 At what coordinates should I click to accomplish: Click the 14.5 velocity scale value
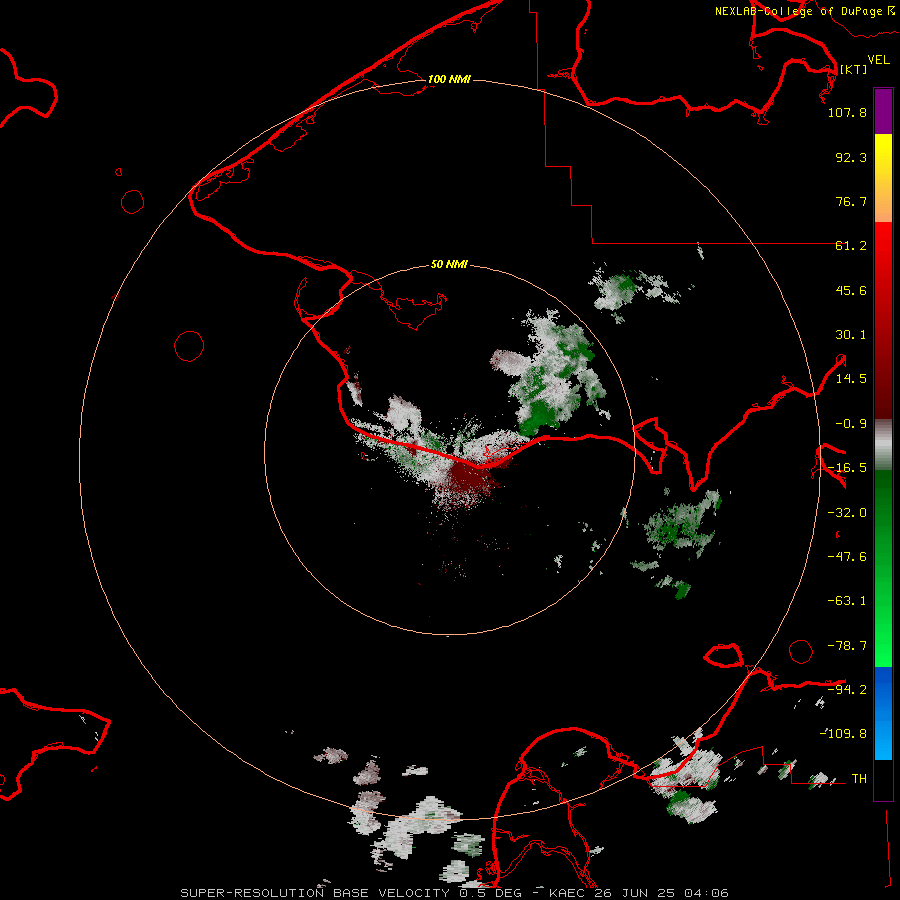pyautogui.click(x=851, y=379)
